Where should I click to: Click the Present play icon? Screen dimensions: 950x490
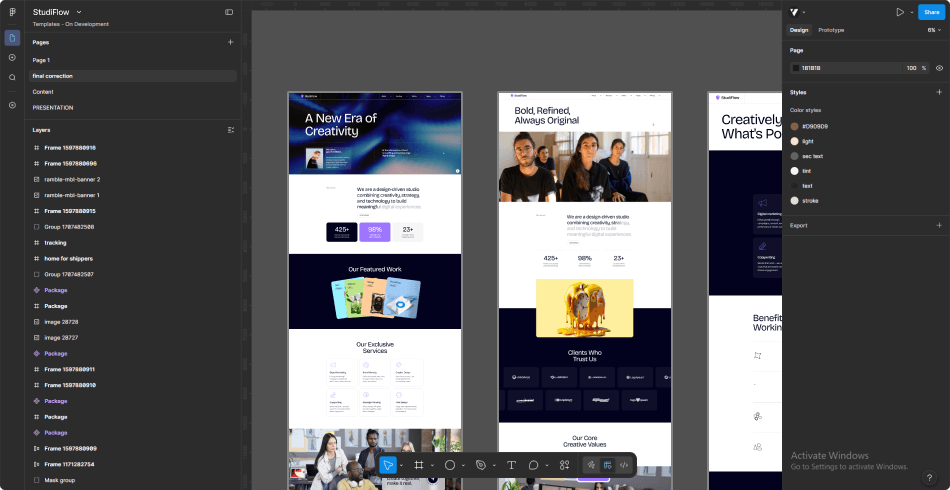coord(900,12)
